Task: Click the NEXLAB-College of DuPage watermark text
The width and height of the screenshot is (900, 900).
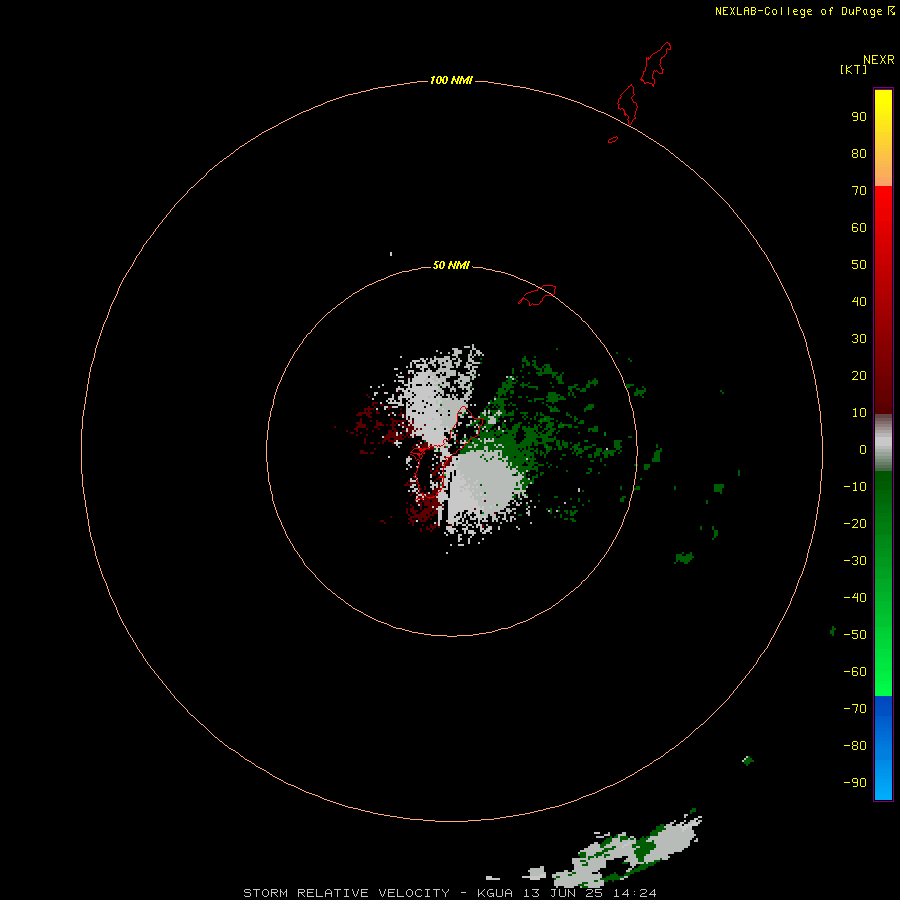Action: point(798,11)
